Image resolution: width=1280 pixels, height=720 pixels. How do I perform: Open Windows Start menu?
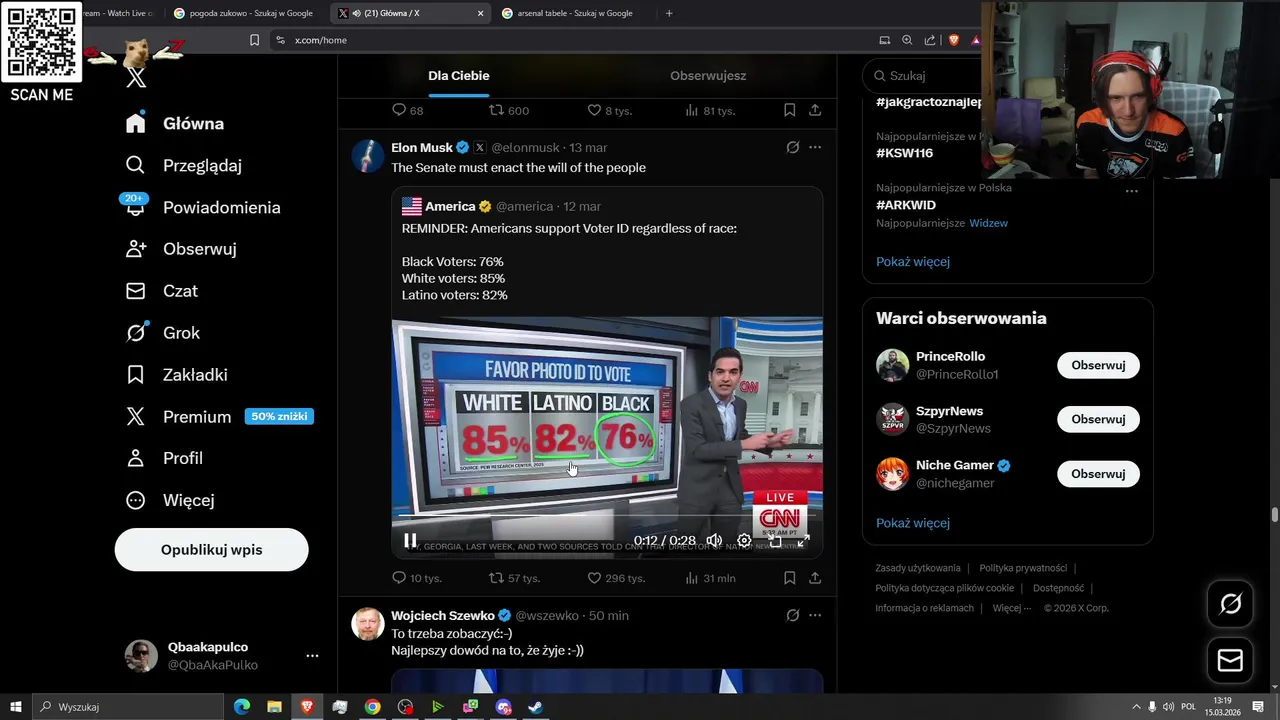click(x=15, y=707)
